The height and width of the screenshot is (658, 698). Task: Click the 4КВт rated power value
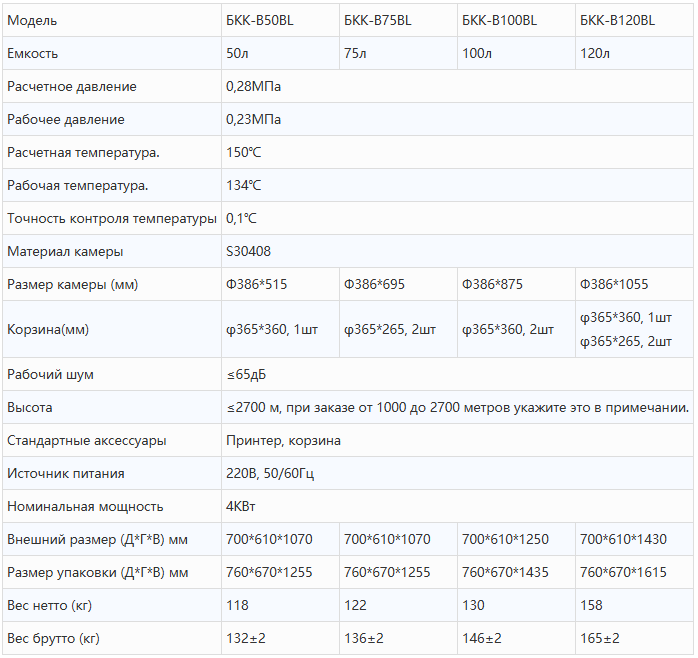(x=245, y=506)
